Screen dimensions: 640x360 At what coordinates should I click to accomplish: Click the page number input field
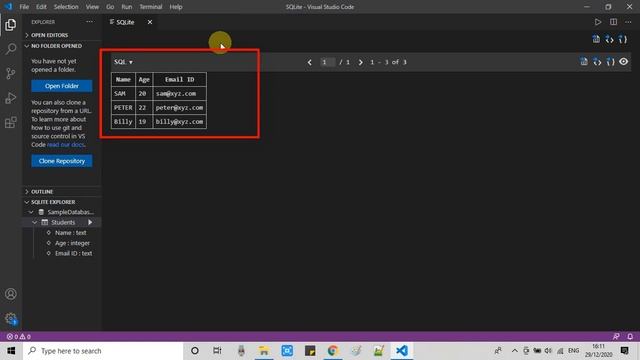coord(327,62)
